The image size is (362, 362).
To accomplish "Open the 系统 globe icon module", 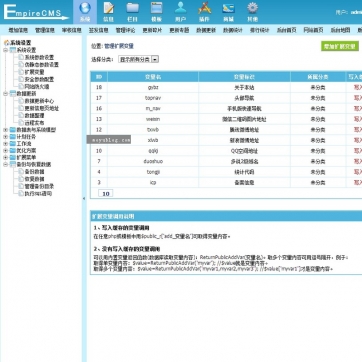I will click(x=85, y=12).
